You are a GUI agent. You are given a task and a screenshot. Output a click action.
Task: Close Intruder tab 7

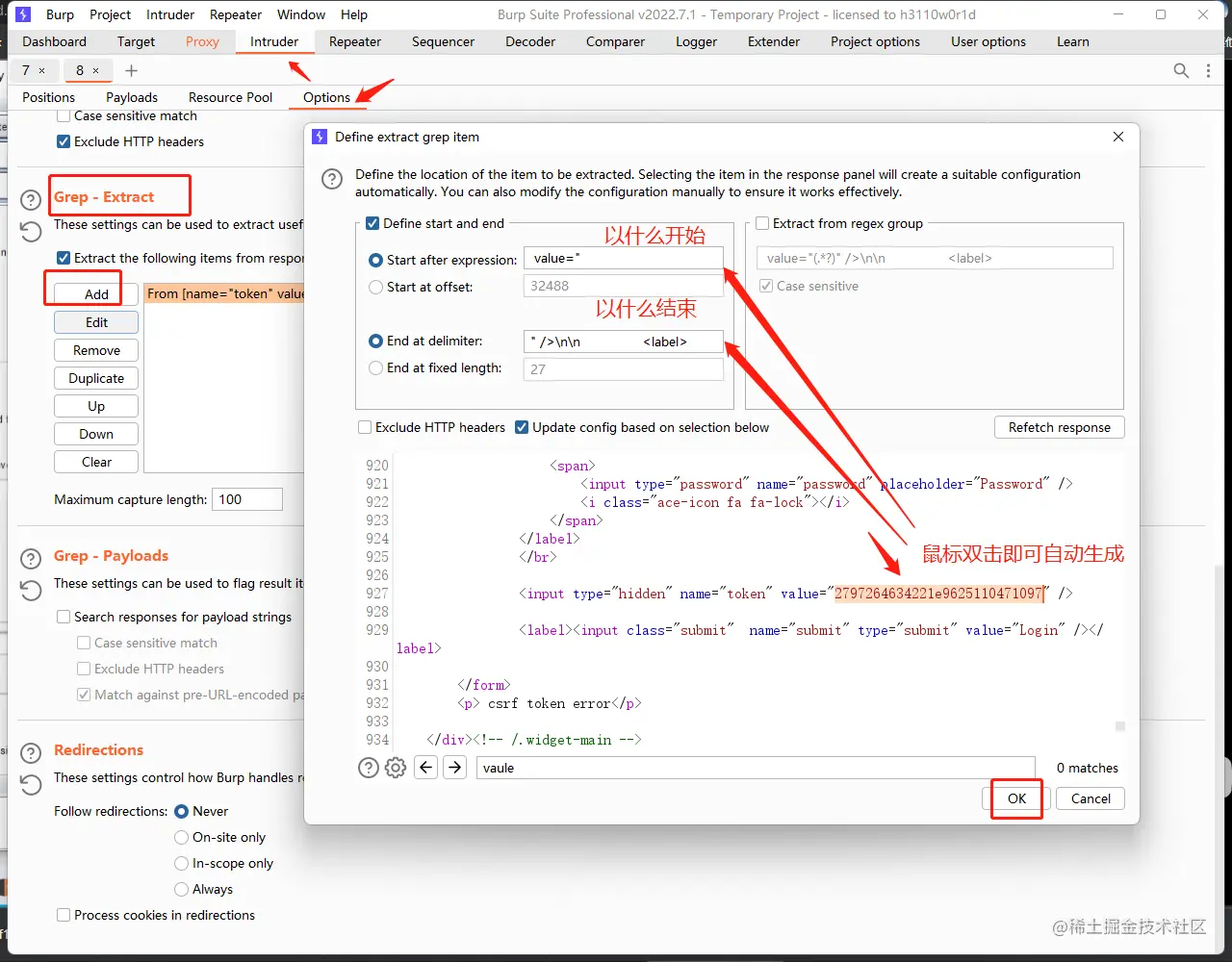pos(42,70)
